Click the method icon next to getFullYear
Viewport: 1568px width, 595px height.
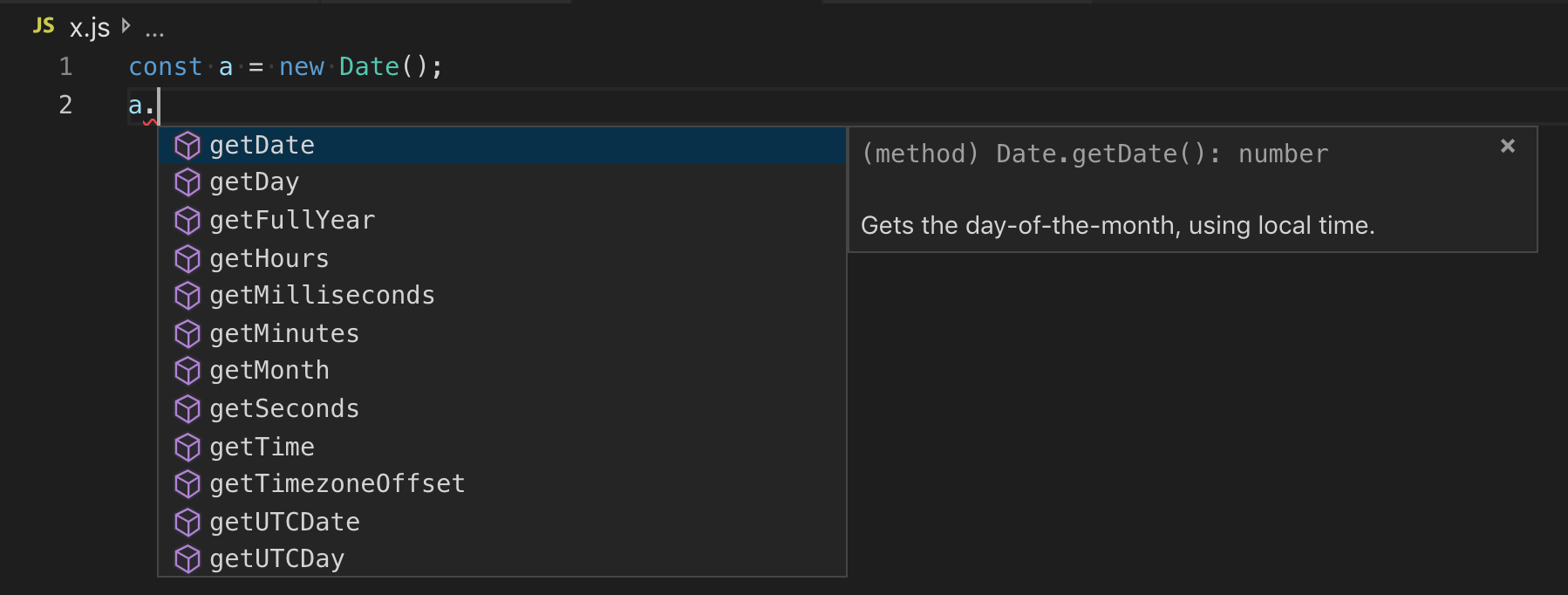[x=187, y=221]
